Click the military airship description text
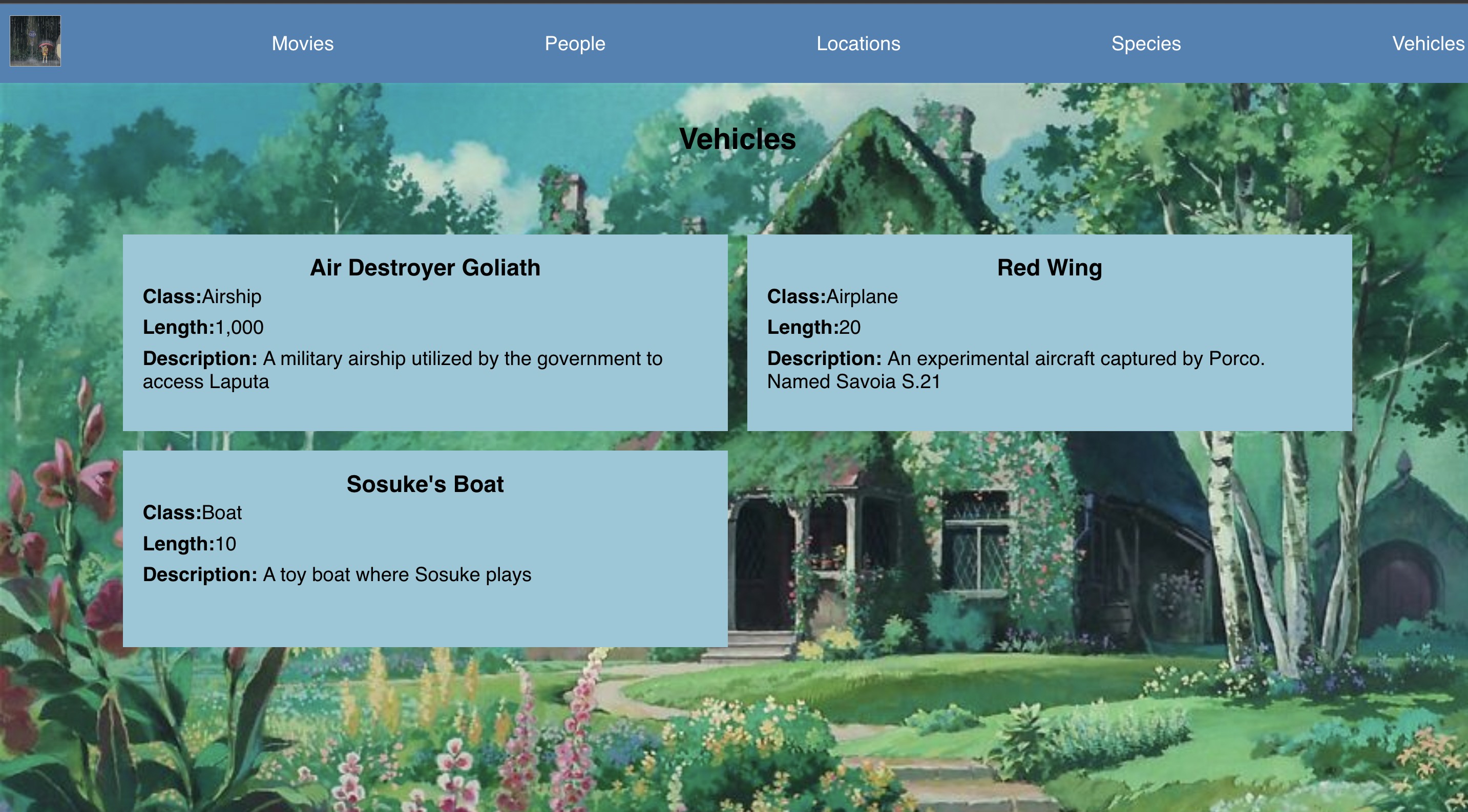 [402, 370]
